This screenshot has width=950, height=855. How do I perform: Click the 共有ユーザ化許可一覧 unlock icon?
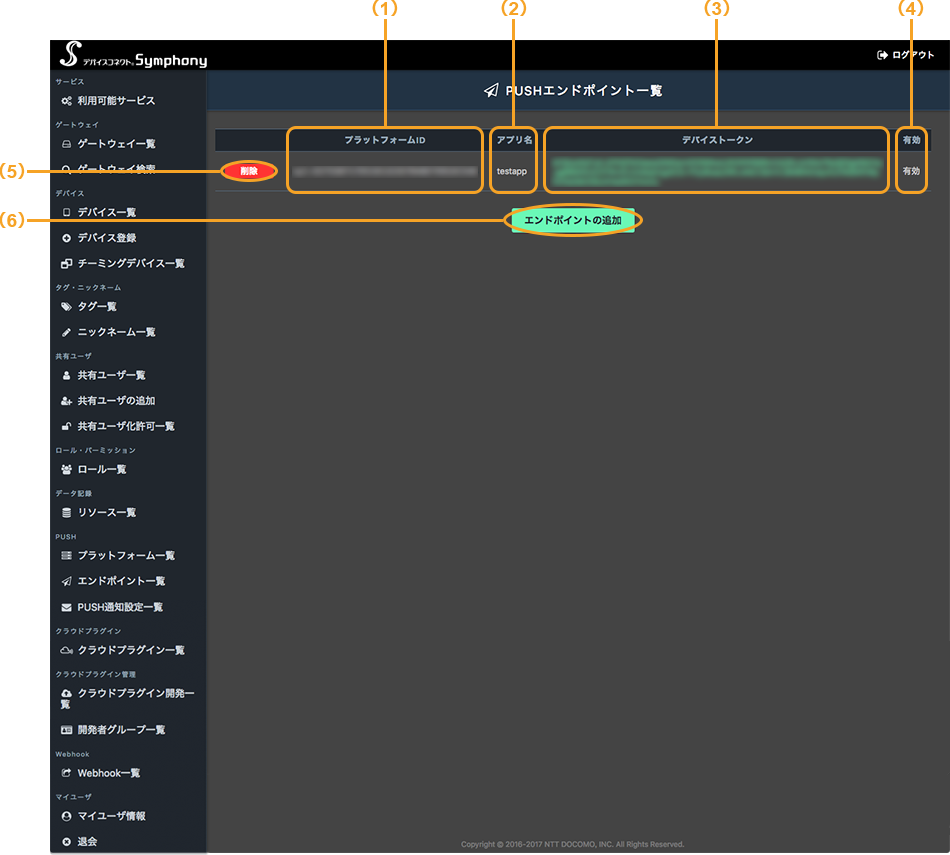tap(67, 427)
